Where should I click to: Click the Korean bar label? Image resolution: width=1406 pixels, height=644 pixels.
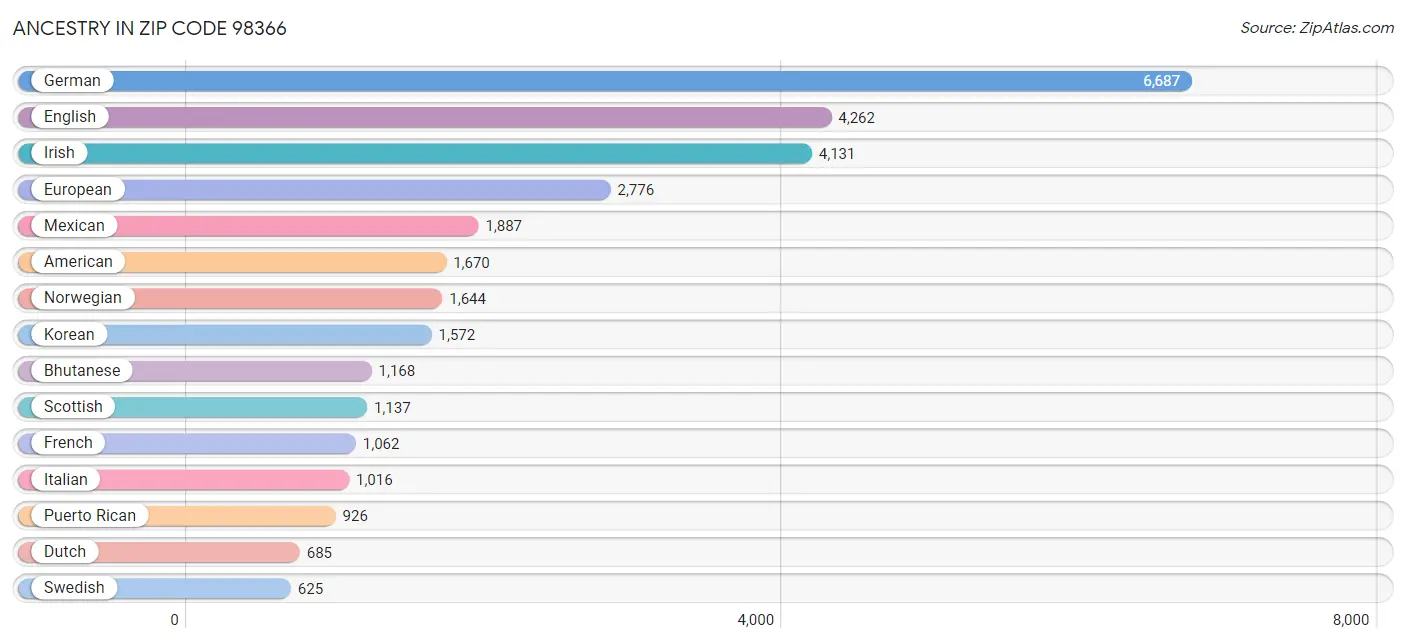tap(69, 335)
